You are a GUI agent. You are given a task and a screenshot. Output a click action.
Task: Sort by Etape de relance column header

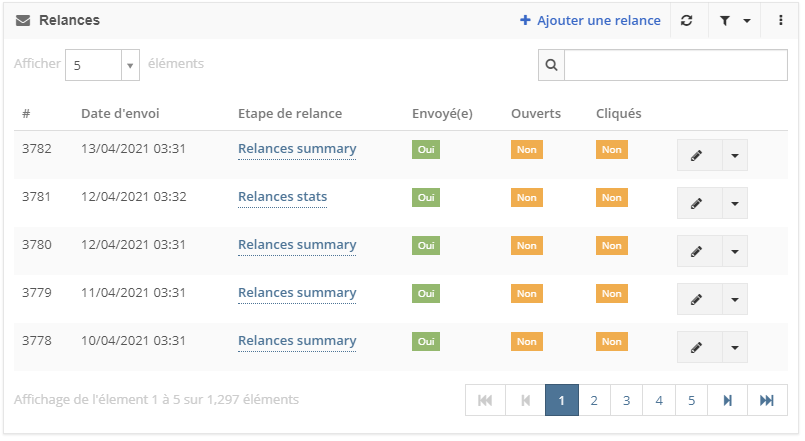(x=290, y=113)
